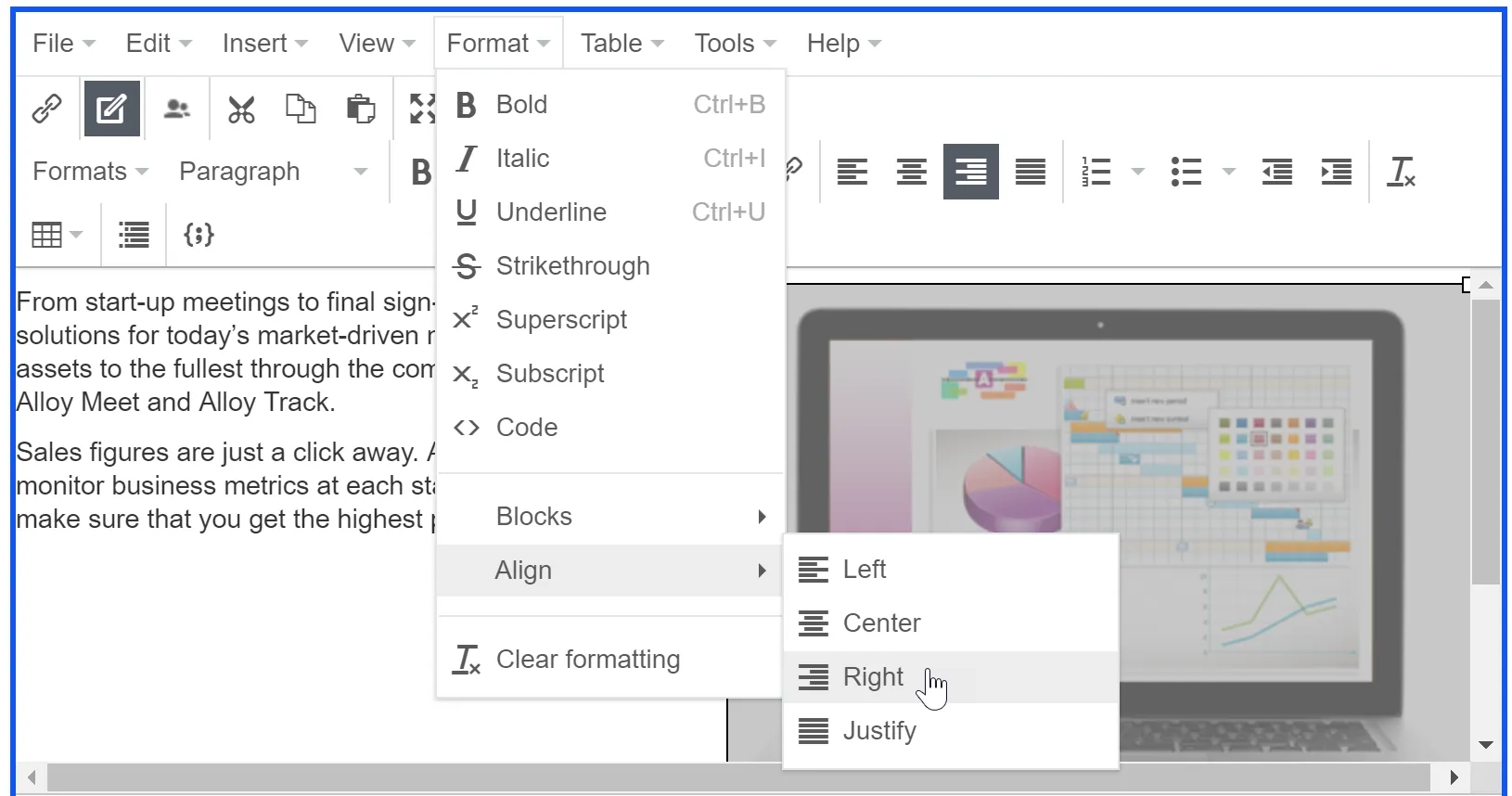Toggle justify in toolbar
This screenshot has height=796, width=1512.
pyautogui.click(x=1031, y=172)
